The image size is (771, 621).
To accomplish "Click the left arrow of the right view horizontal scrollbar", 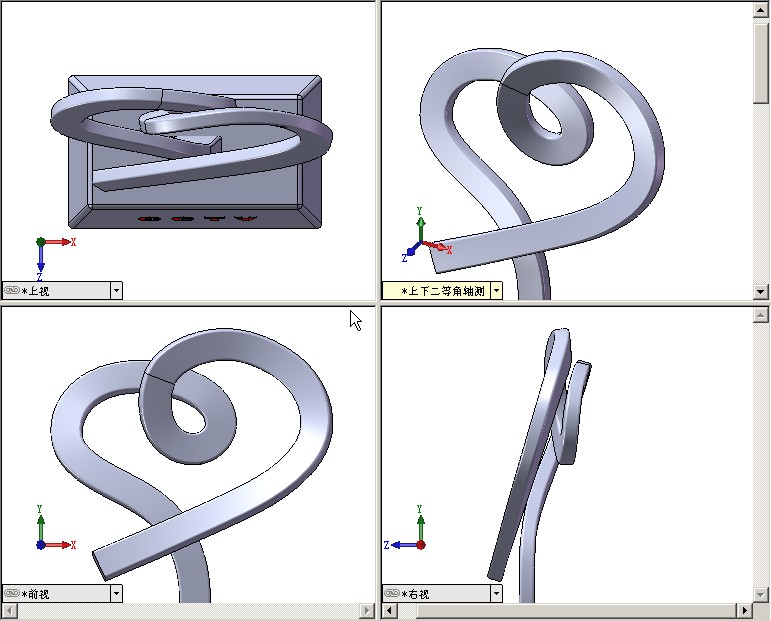I will click(x=390, y=611).
